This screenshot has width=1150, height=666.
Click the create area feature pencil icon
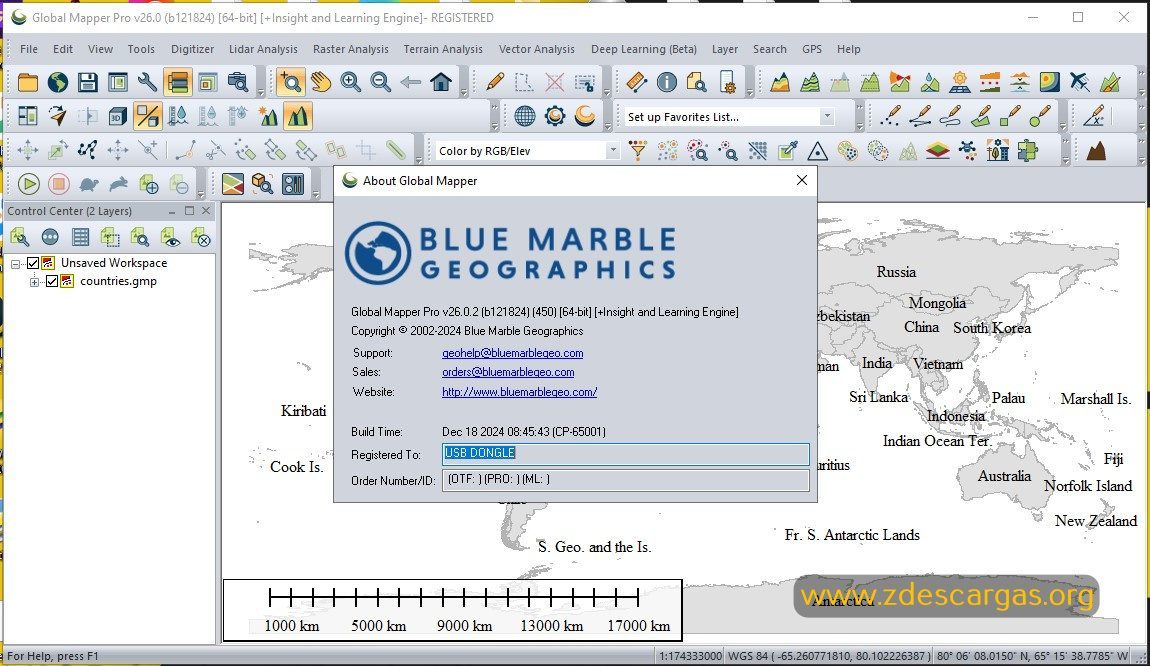tap(980, 116)
